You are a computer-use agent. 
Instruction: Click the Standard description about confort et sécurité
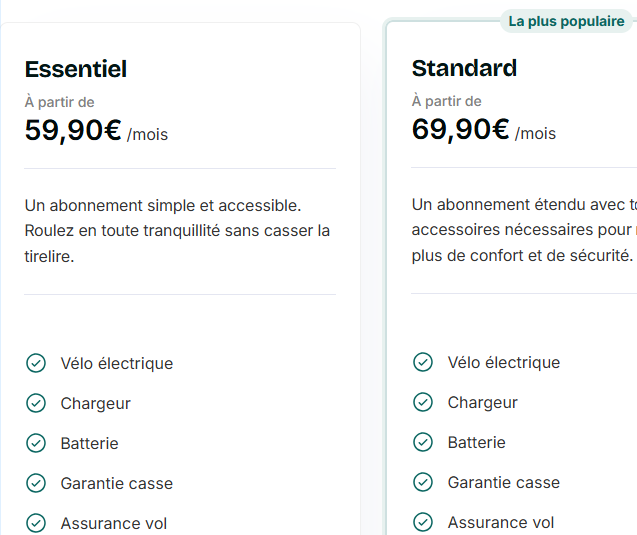[524, 230]
